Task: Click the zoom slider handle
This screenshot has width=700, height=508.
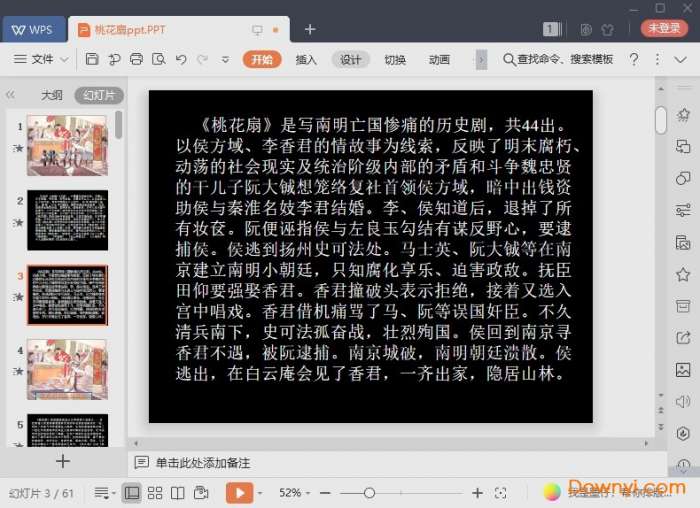Action: 369,493
